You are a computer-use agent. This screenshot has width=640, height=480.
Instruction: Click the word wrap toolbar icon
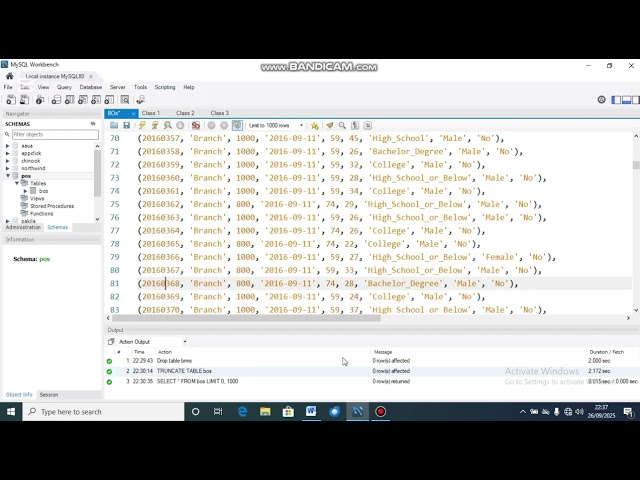coord(368,125)
